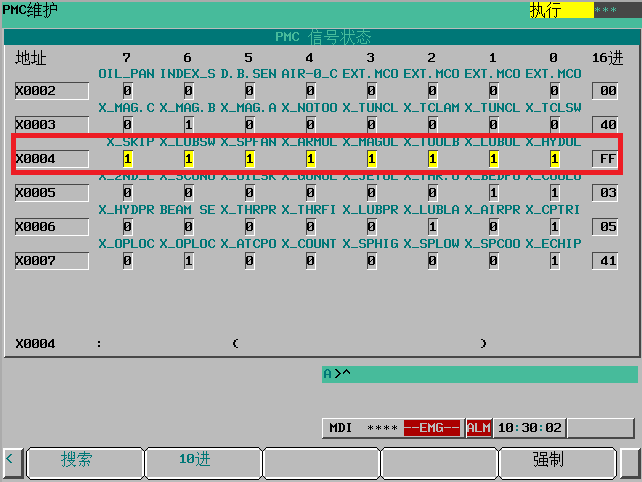Toggle bit 2 of X0006 (X_LUBLA)
This screenshot has width=642, height=482.
coord(432,227)
